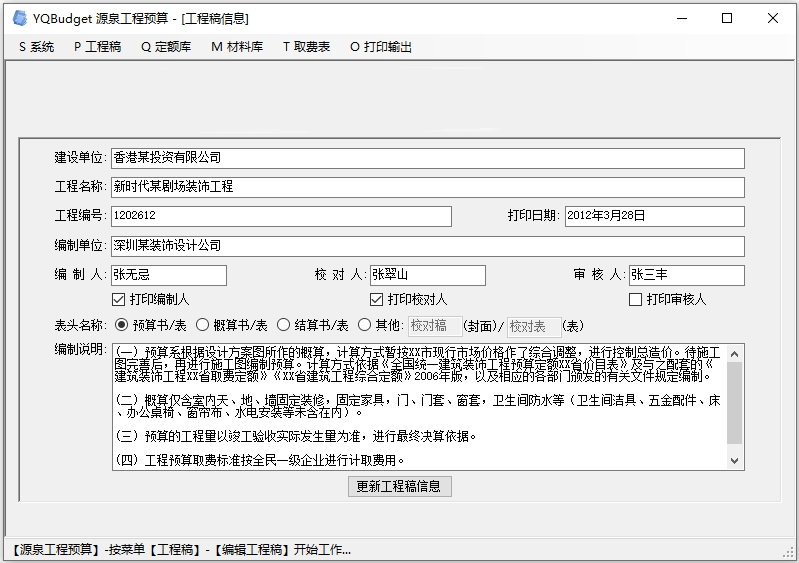799x563 pixels.
Task: Focus the 工程名称 input field
Action: (428, 187)
